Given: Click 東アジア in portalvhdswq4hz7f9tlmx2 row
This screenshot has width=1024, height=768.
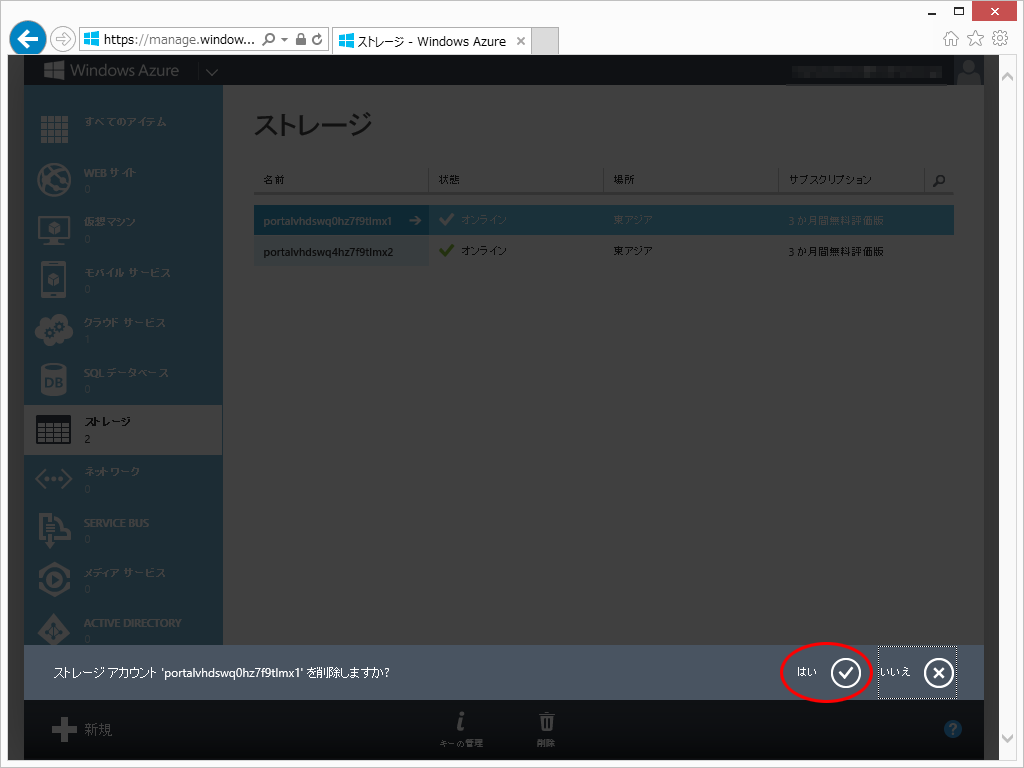Looking at the screenshot, I should pos(632,251).
